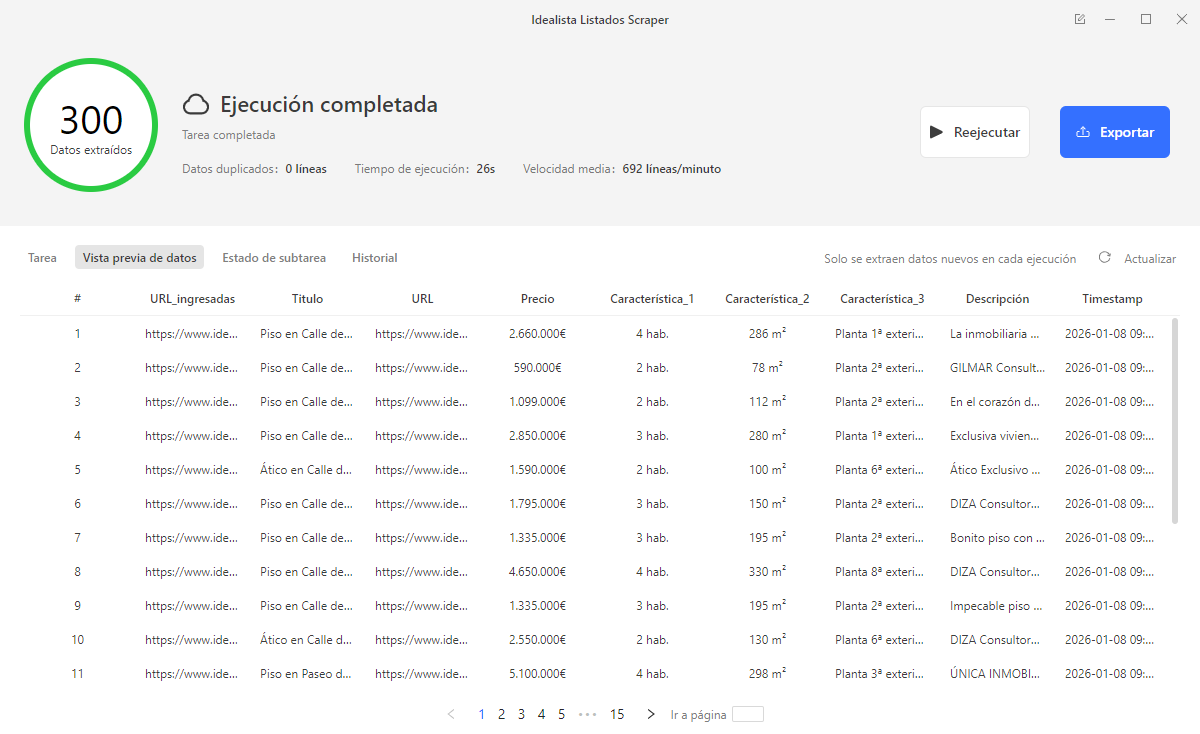The width and height of the screenshot is (1200, 734).
Task: Click the Ir a página input box
Action: tap(747, 714)
